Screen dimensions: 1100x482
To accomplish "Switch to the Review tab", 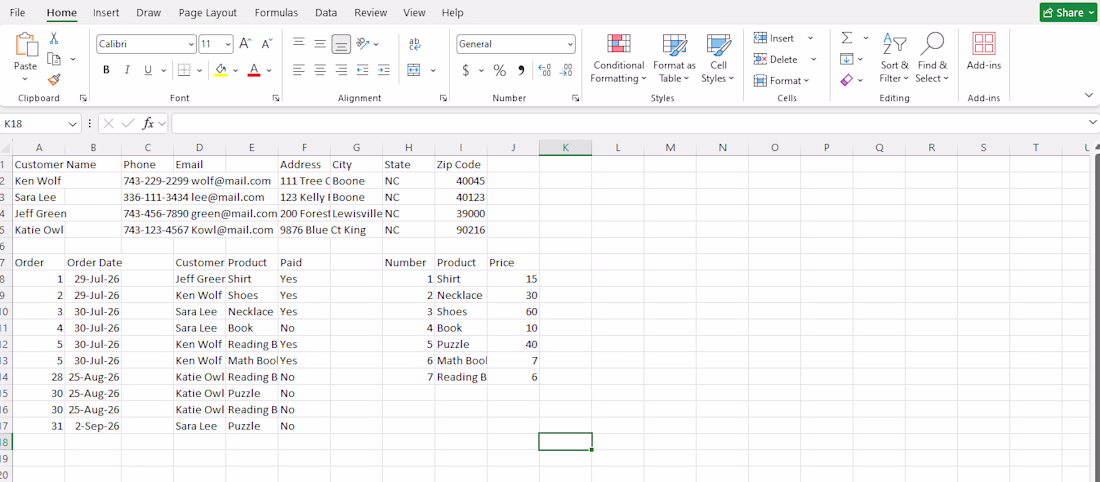I will click(370, 13).
